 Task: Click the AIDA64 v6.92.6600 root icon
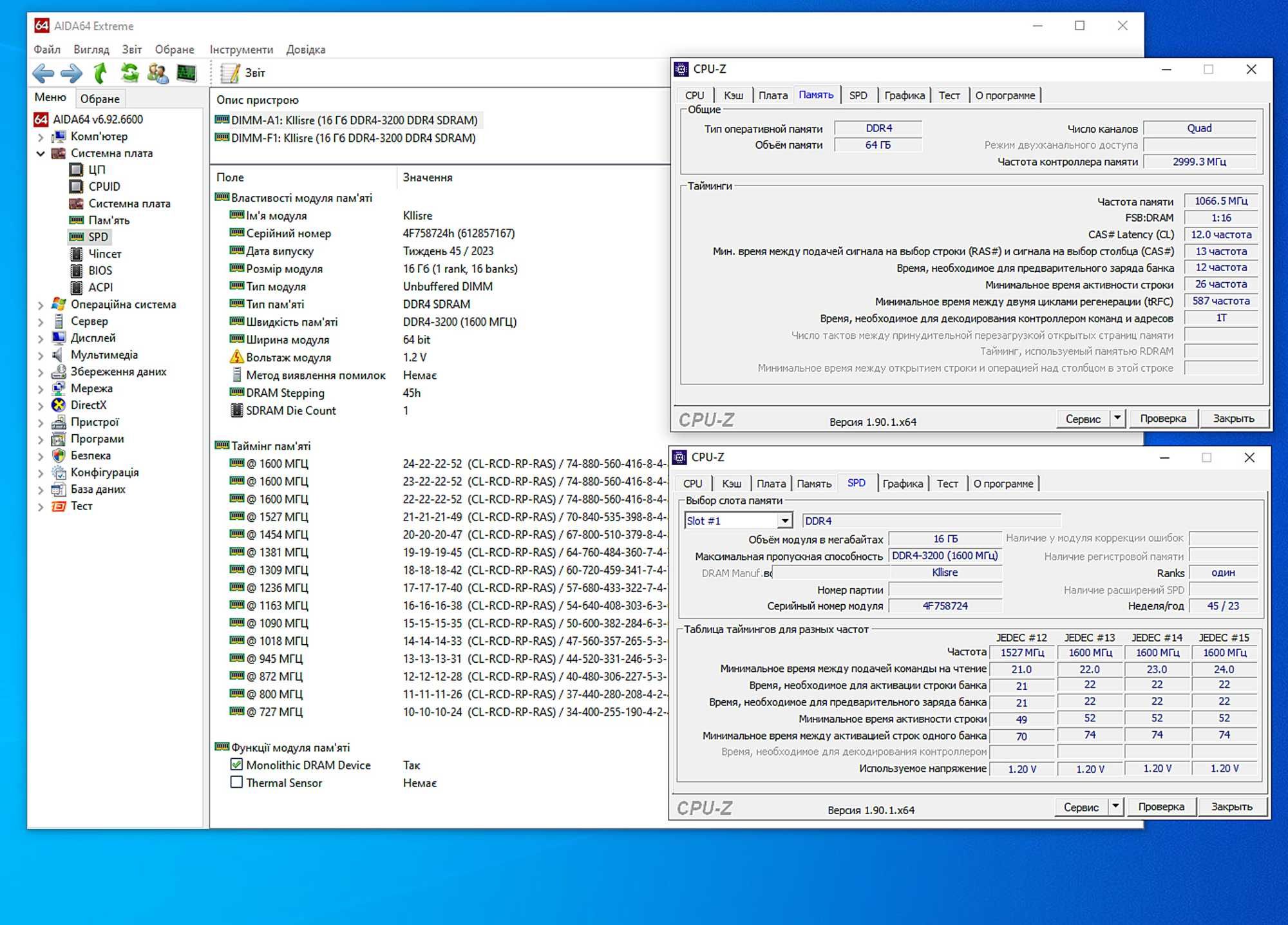pos(41,119)
